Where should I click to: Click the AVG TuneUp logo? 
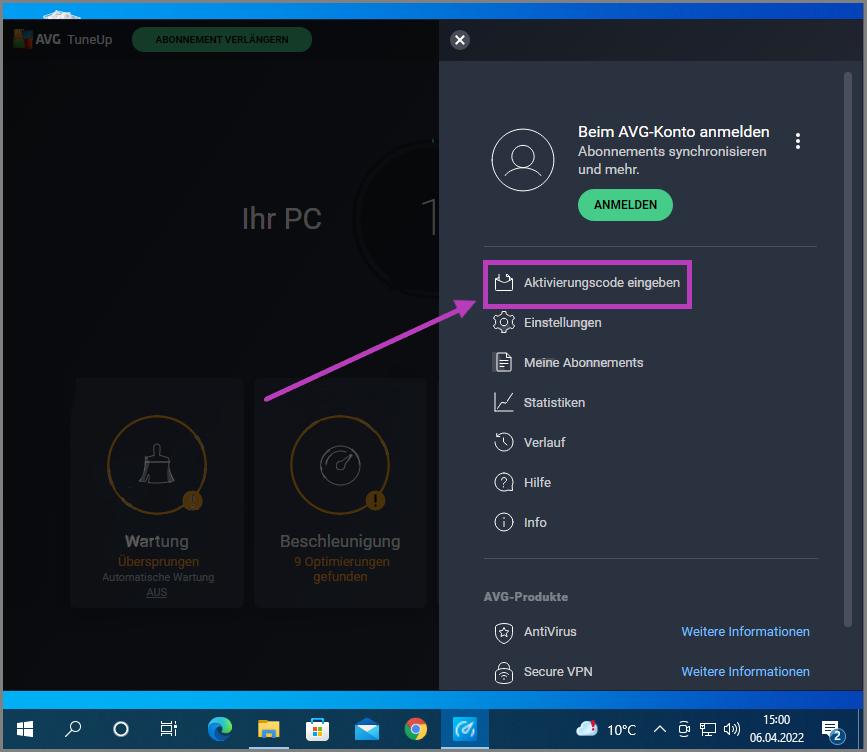[x=62, y=39]
